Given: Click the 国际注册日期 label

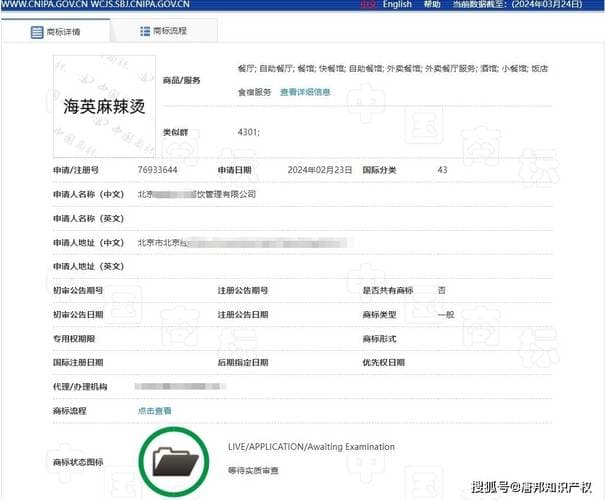Looking at the screenshot, I should pyautogui.click(x=78, y=363).
